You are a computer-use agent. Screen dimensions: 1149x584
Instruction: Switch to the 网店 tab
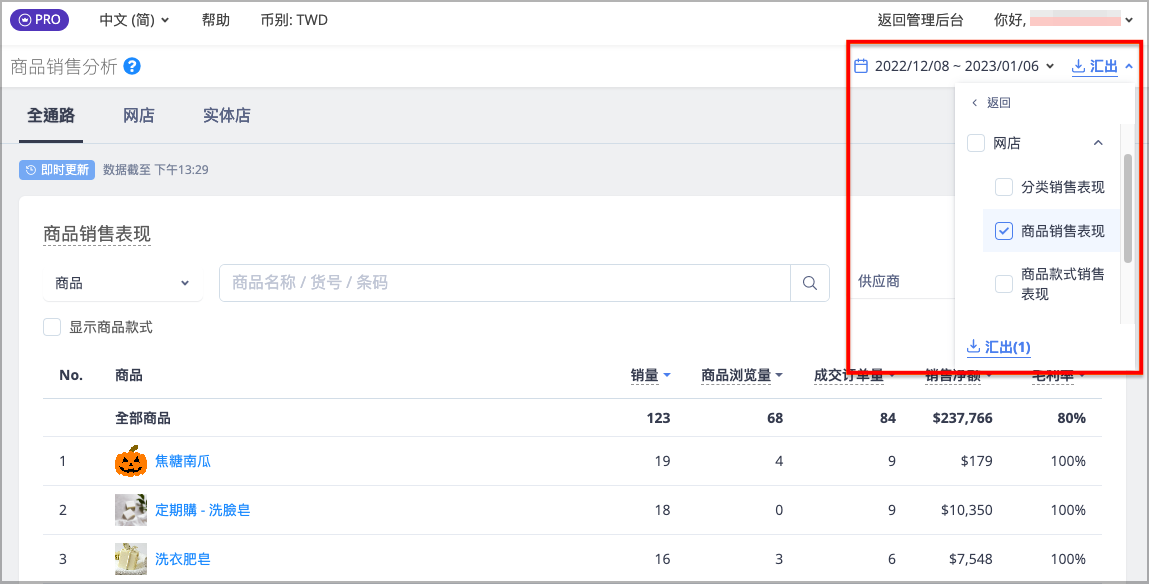138,115
